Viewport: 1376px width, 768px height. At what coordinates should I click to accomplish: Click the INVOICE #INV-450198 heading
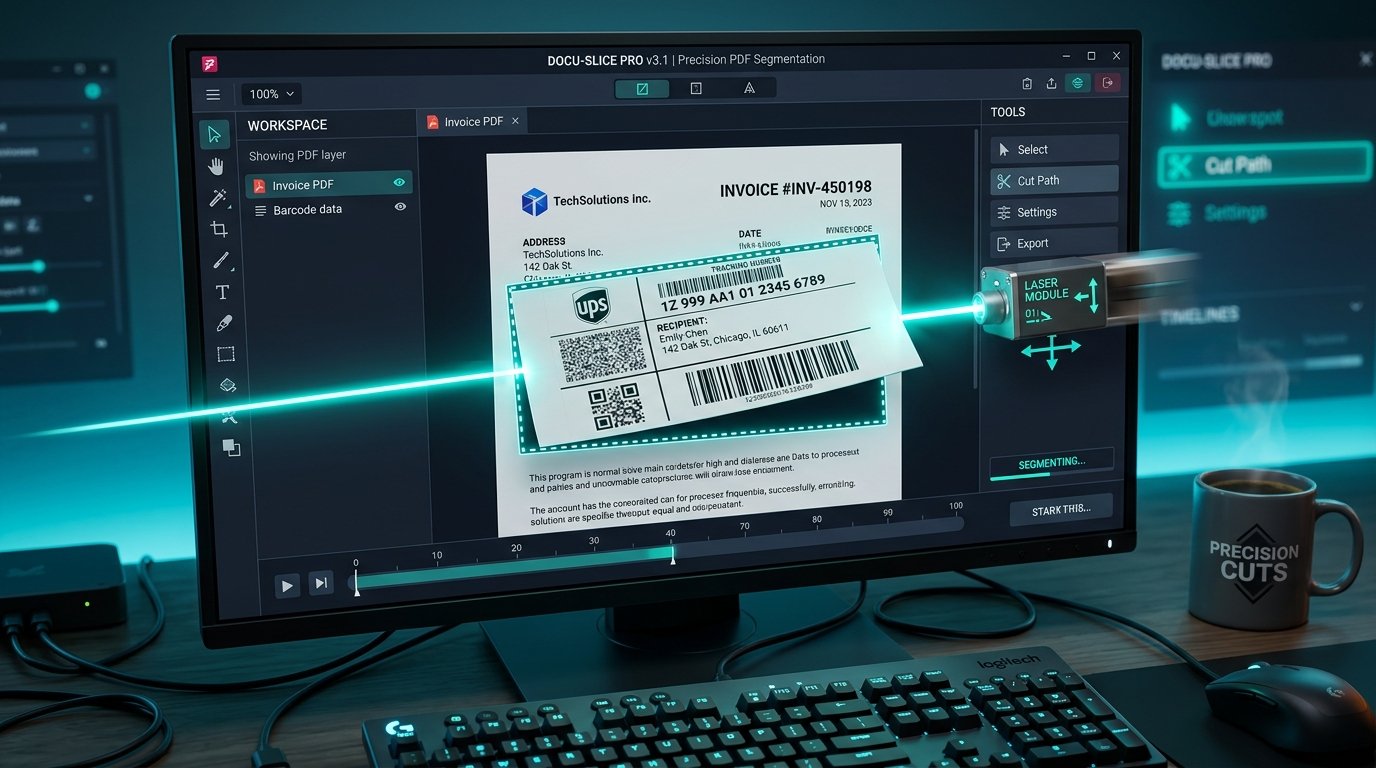point(795,187)
